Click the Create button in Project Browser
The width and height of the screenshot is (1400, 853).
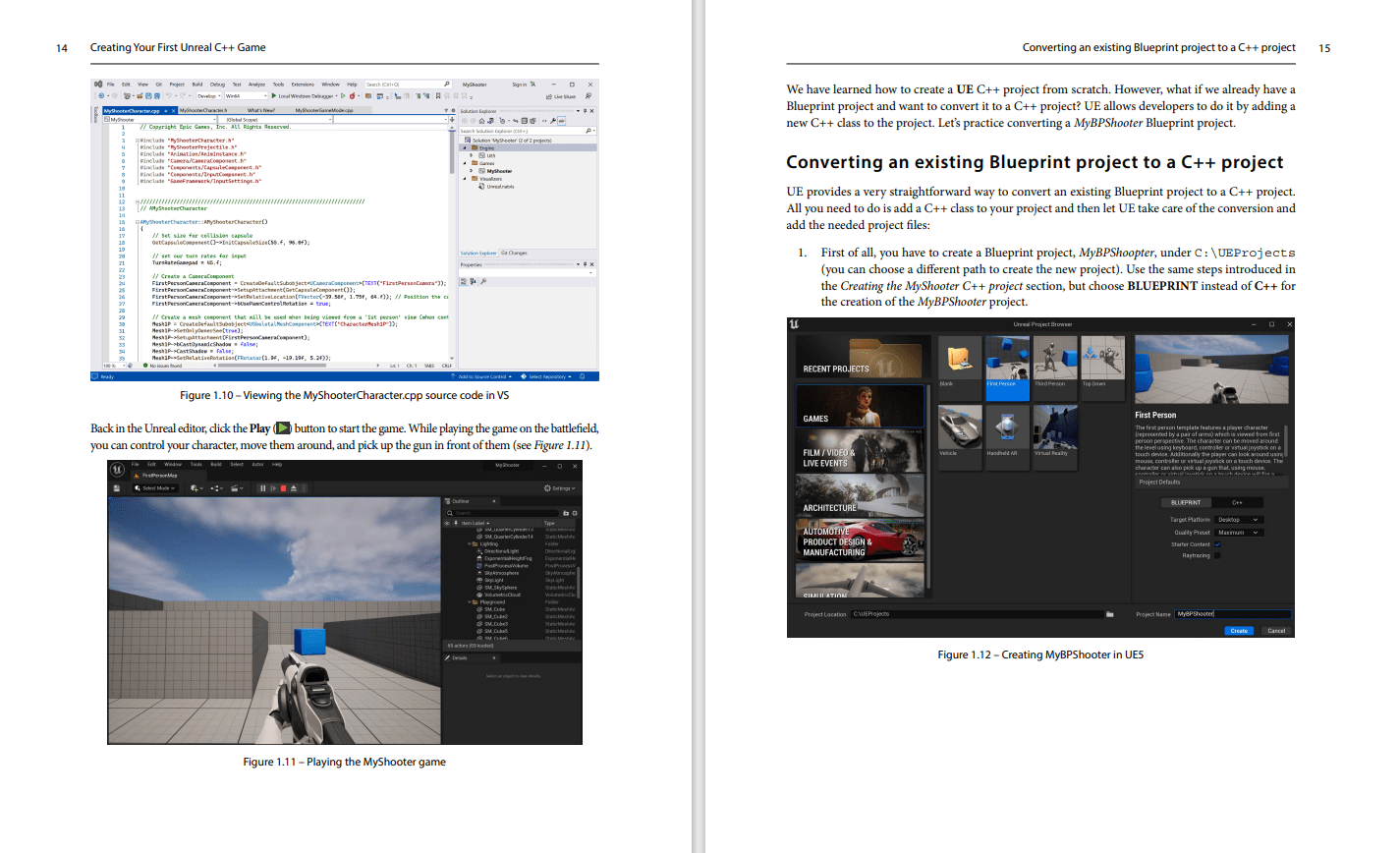point(1239,631)
